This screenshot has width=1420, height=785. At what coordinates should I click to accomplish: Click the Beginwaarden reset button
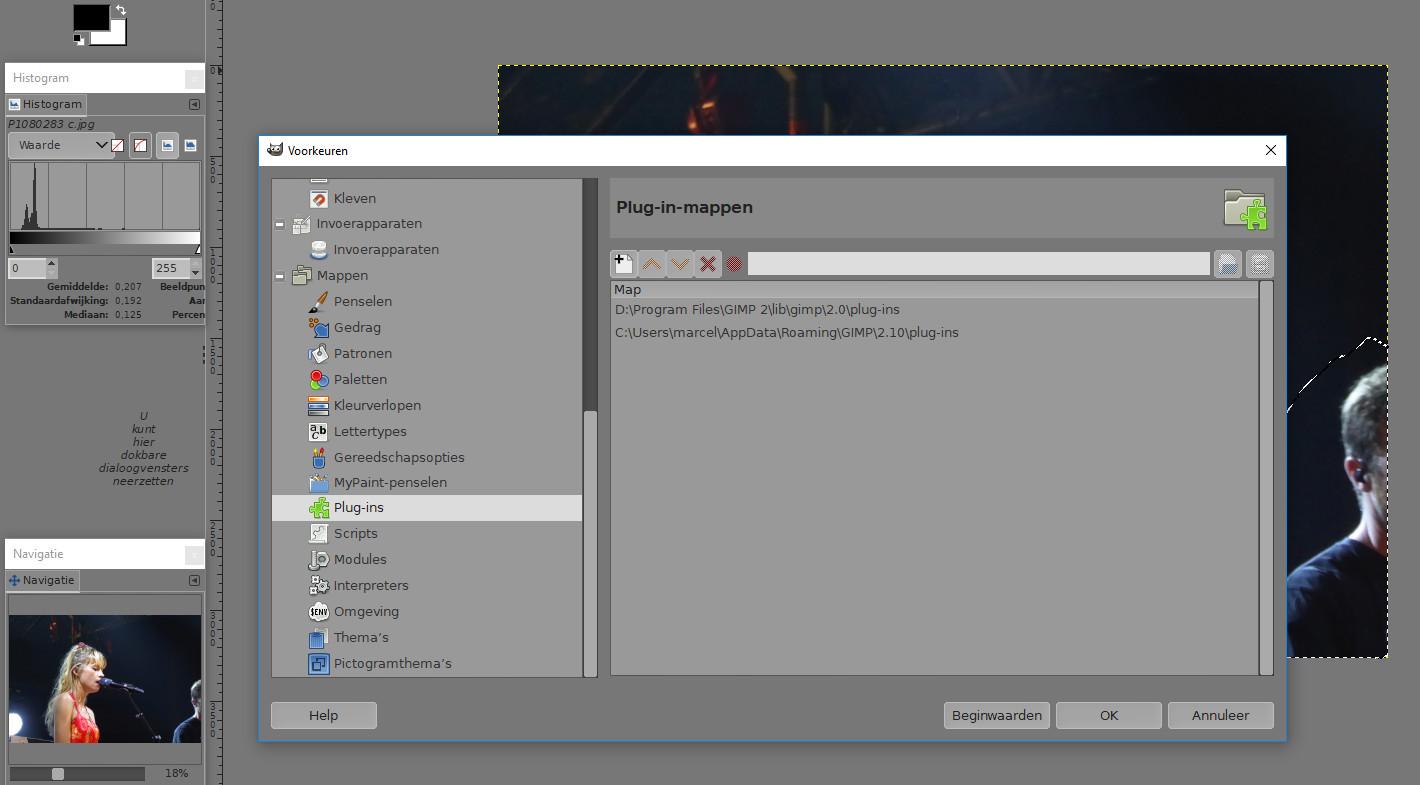997,715
